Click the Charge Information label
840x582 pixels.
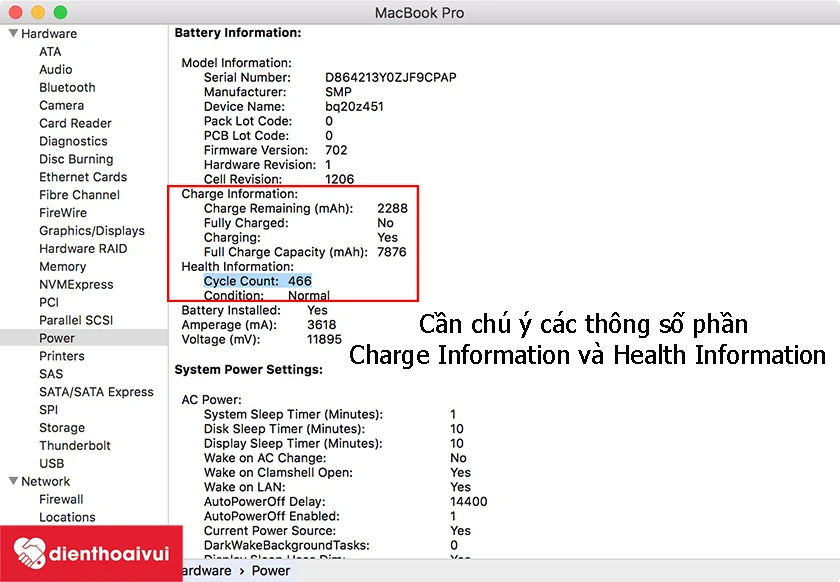239,194
